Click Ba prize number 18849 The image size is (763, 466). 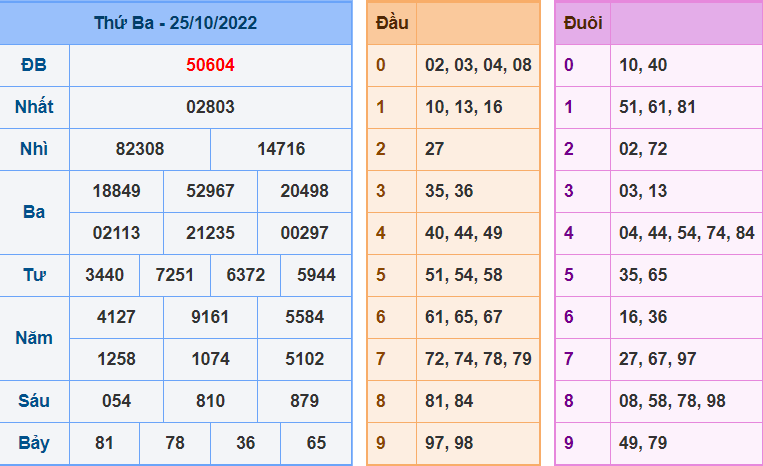point(116,191)
